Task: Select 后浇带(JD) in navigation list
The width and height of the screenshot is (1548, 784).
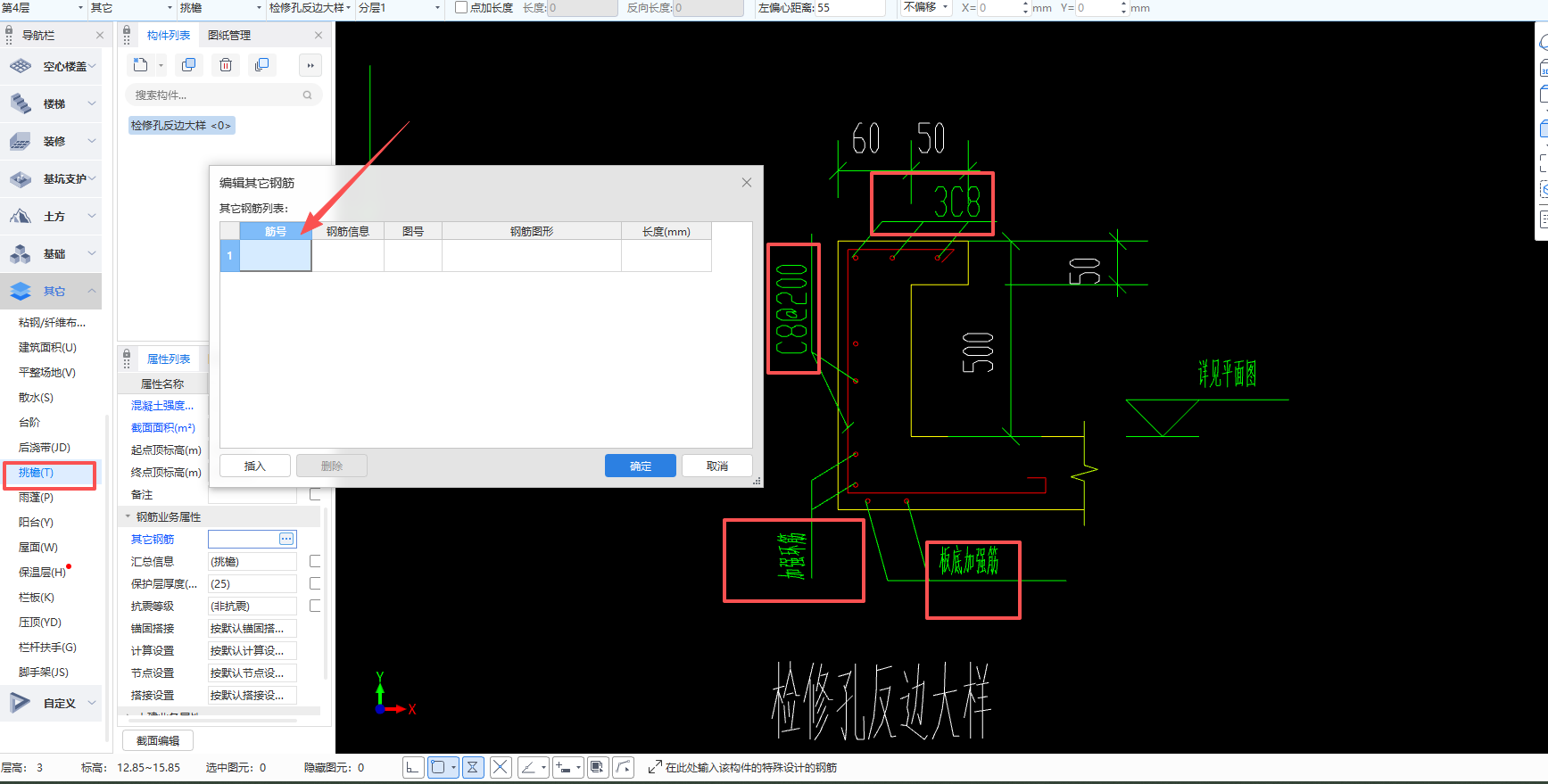Action: pyautogui.click(x=45, y=448)
